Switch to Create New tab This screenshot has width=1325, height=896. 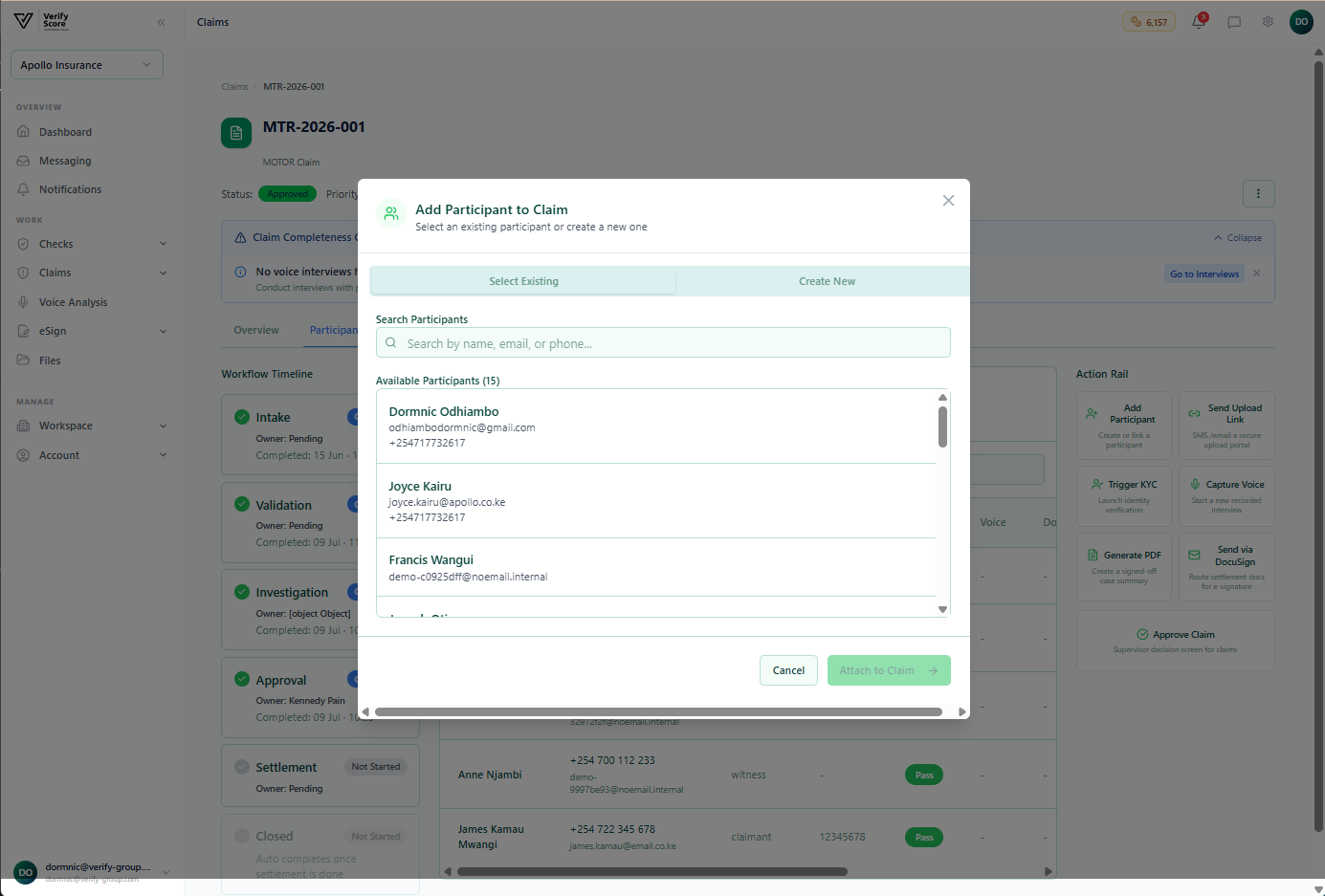click(x=827, y=281)
